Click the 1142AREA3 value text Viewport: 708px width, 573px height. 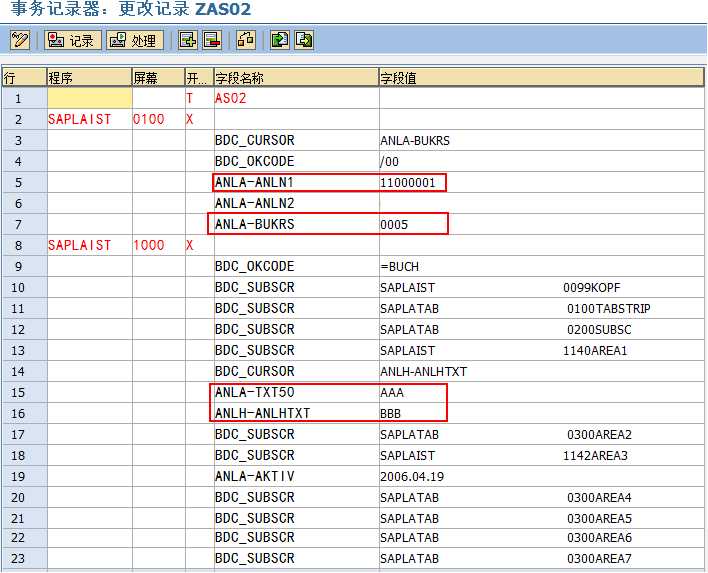pyautogui.click(x=595, y=456)
